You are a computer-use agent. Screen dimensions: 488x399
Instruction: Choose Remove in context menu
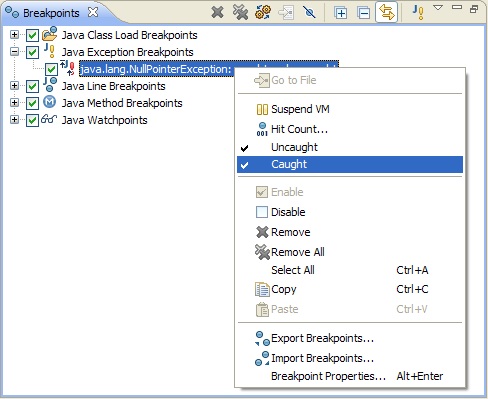tap(350, 232)
